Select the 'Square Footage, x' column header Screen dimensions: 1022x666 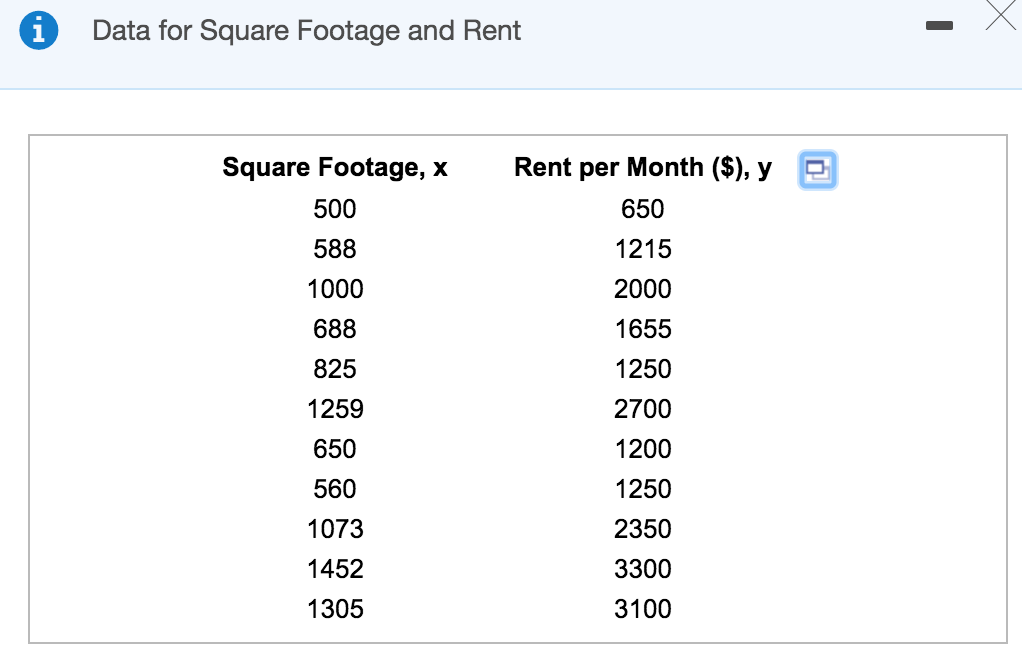pos(335,168)
